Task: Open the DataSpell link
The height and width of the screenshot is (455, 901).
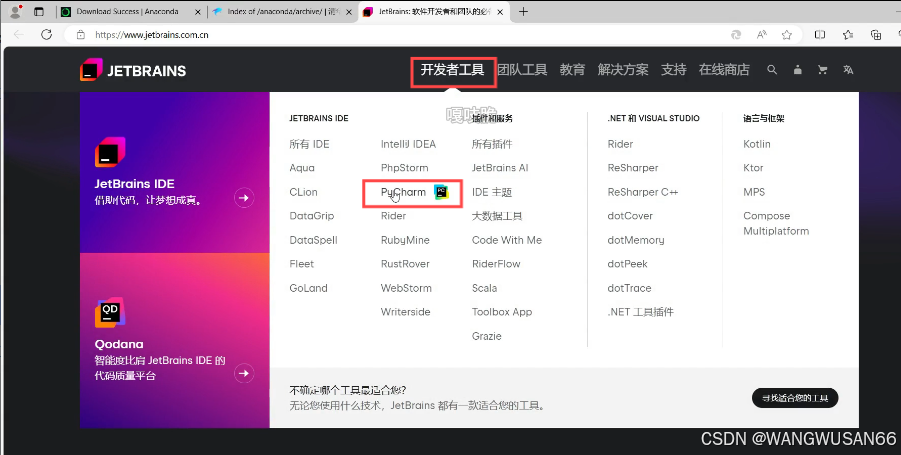Action: (314, 240)
